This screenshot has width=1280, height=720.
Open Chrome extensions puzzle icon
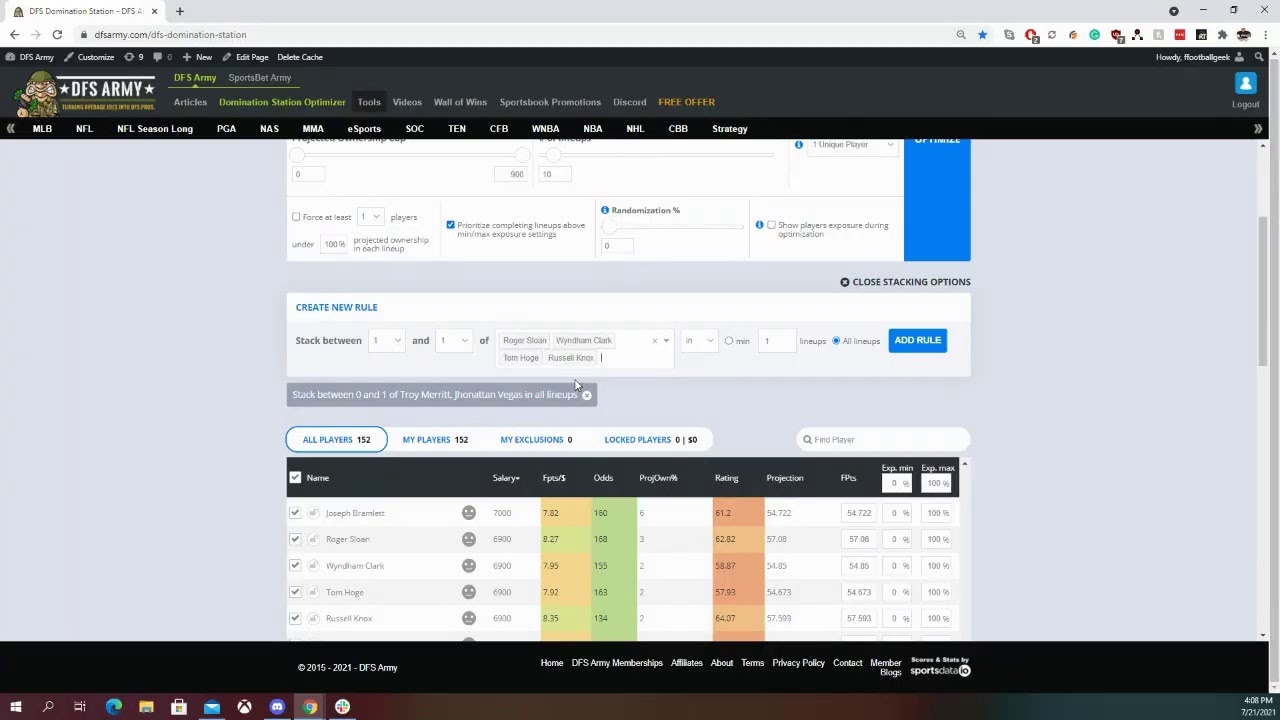click(1222, 35)
